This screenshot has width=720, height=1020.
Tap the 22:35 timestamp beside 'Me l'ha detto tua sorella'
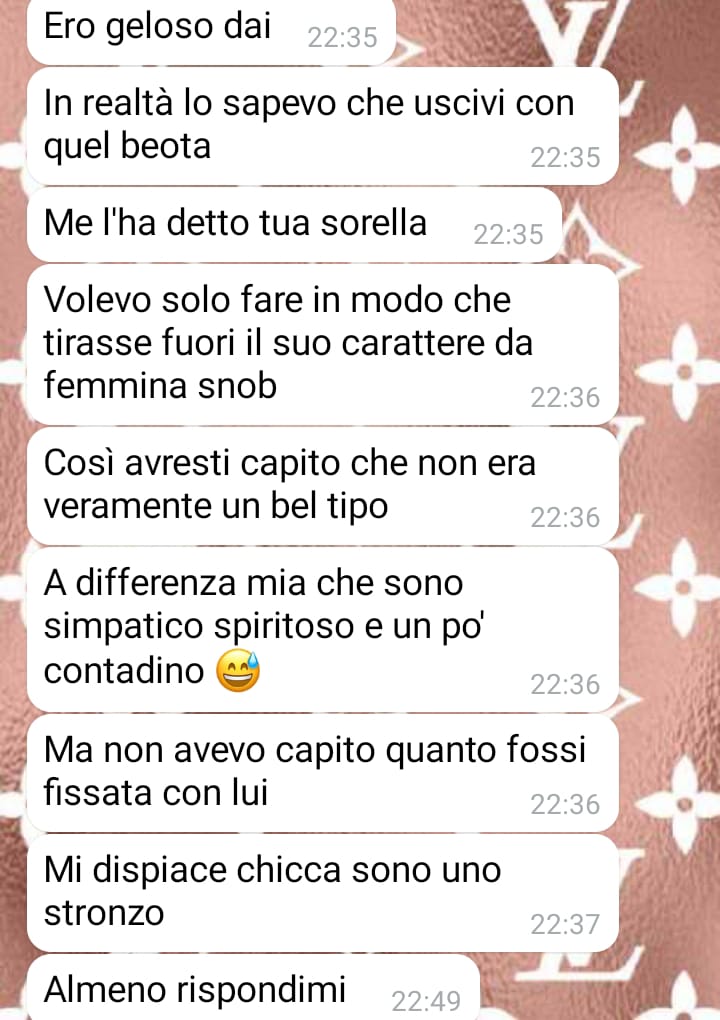coord(508,234)
